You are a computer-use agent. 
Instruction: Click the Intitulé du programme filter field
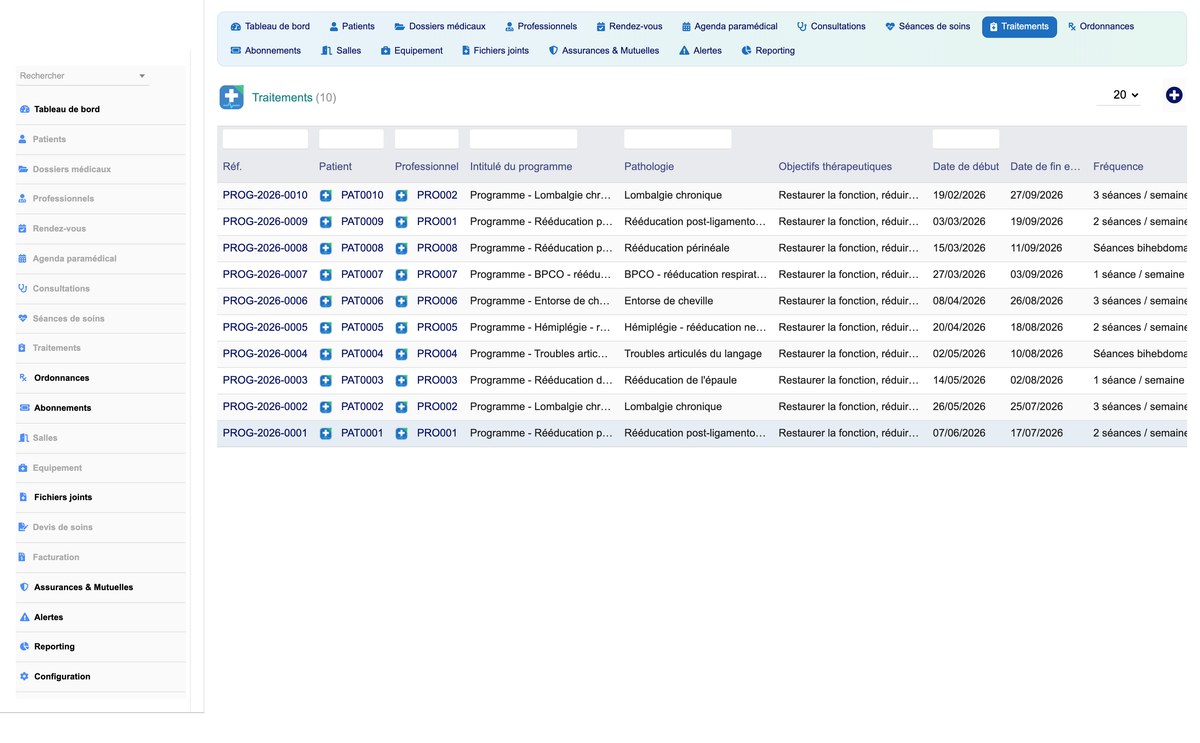tap(523, 139)
